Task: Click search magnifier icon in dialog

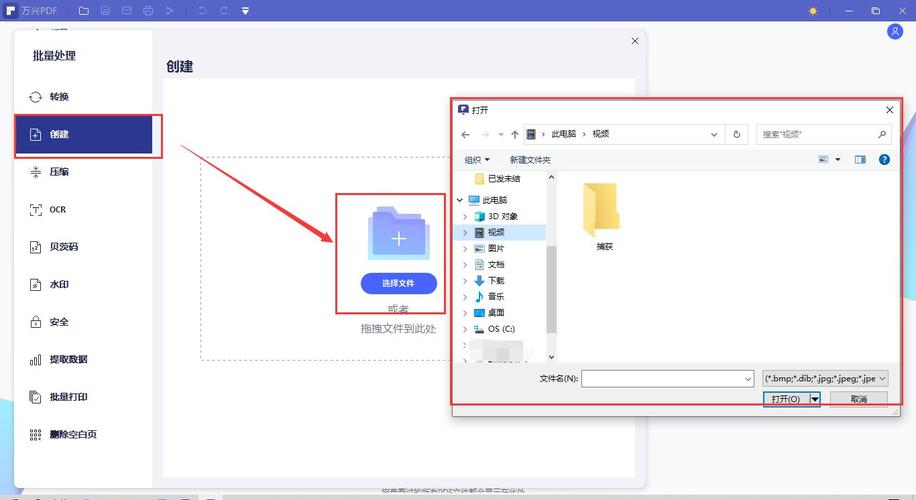Action: (x=882, y=134)
